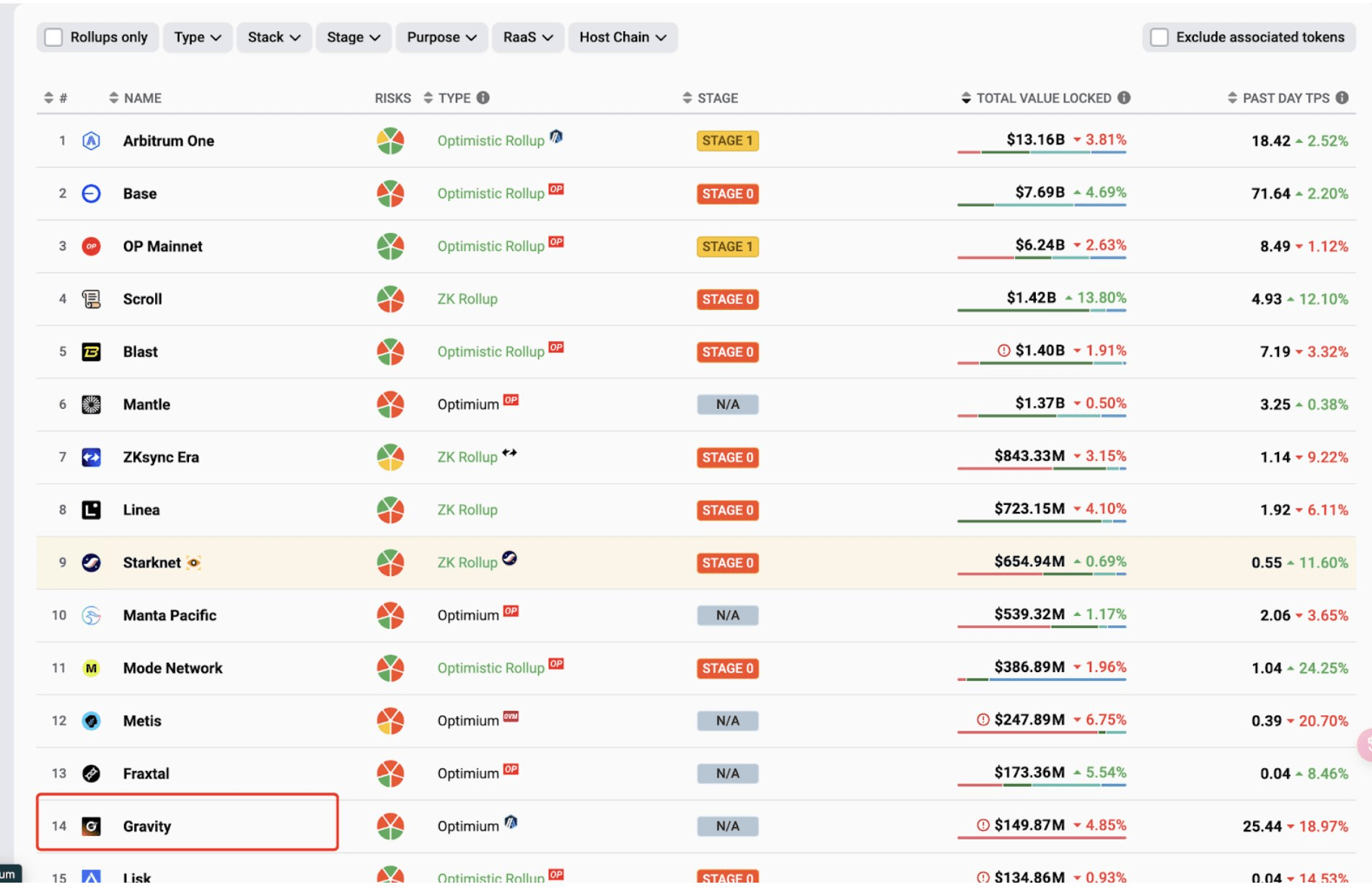The width and height of the screenshot is (1372, 887).
Task: Click the Base chain logo
Action: (91, 193)
